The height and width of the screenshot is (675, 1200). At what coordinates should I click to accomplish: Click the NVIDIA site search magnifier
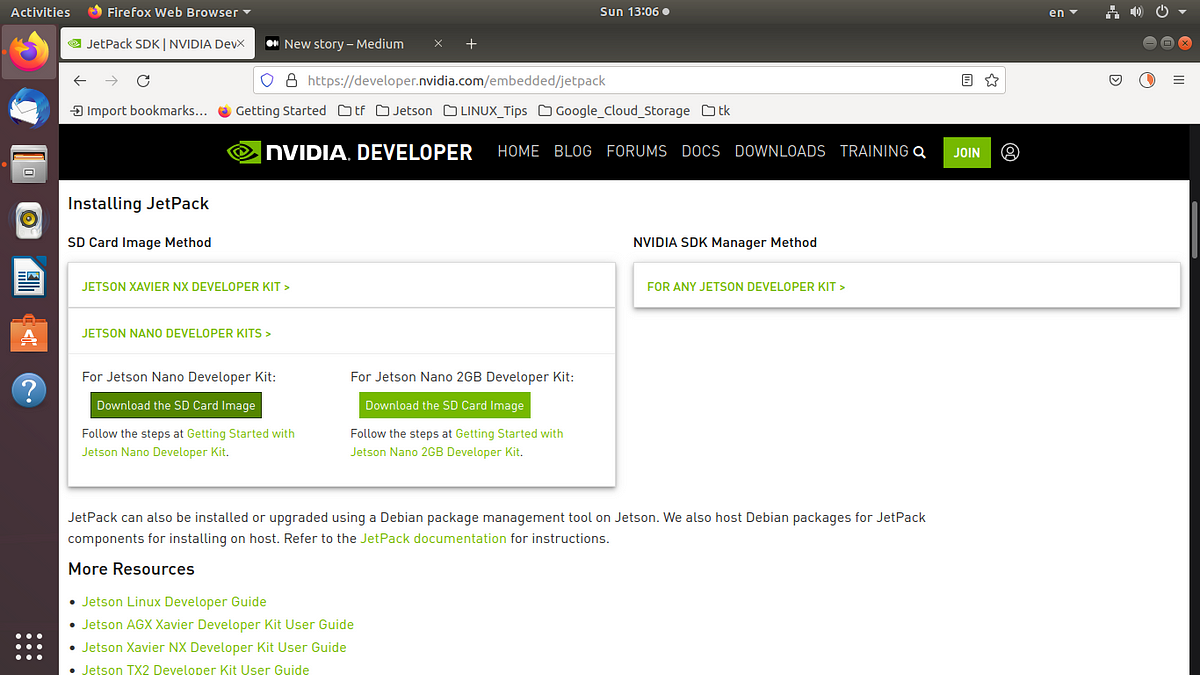click(x=920, y=152)
